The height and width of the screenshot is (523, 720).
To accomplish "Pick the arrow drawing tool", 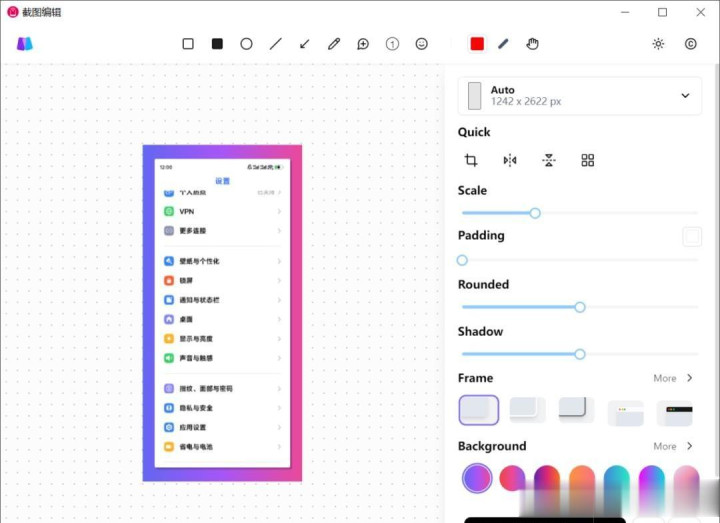I will (305, 44).
